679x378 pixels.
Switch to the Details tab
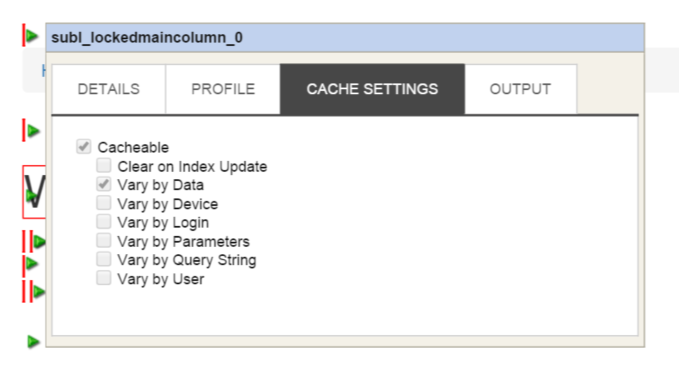point(108,89)
